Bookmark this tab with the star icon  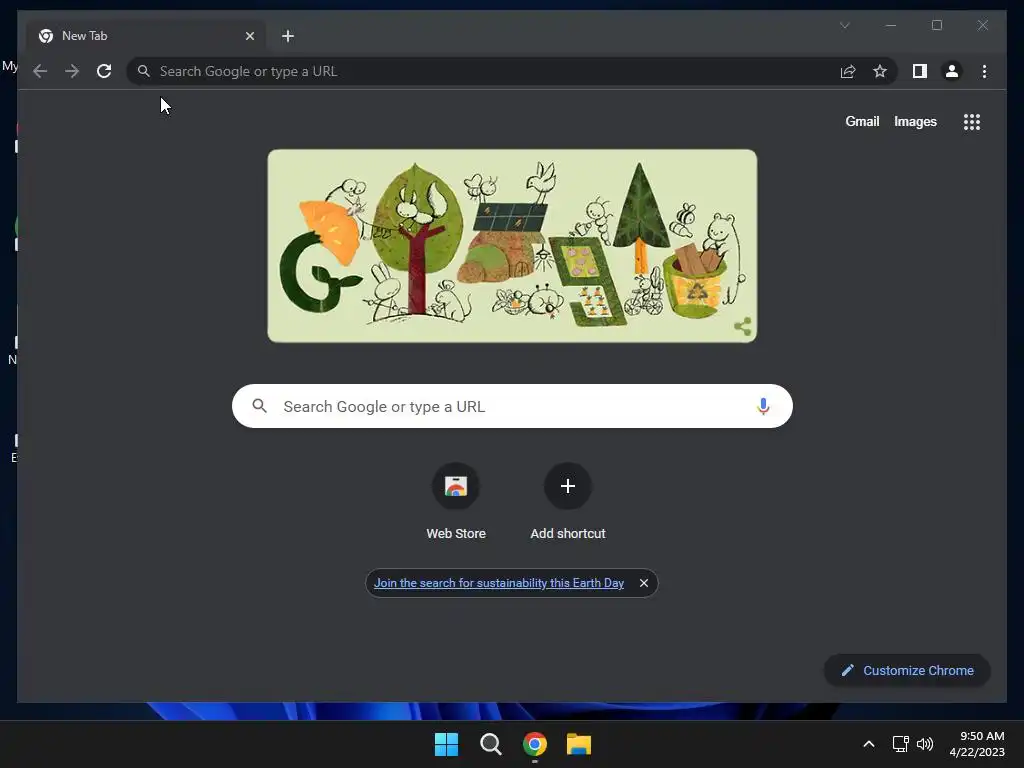880,71
